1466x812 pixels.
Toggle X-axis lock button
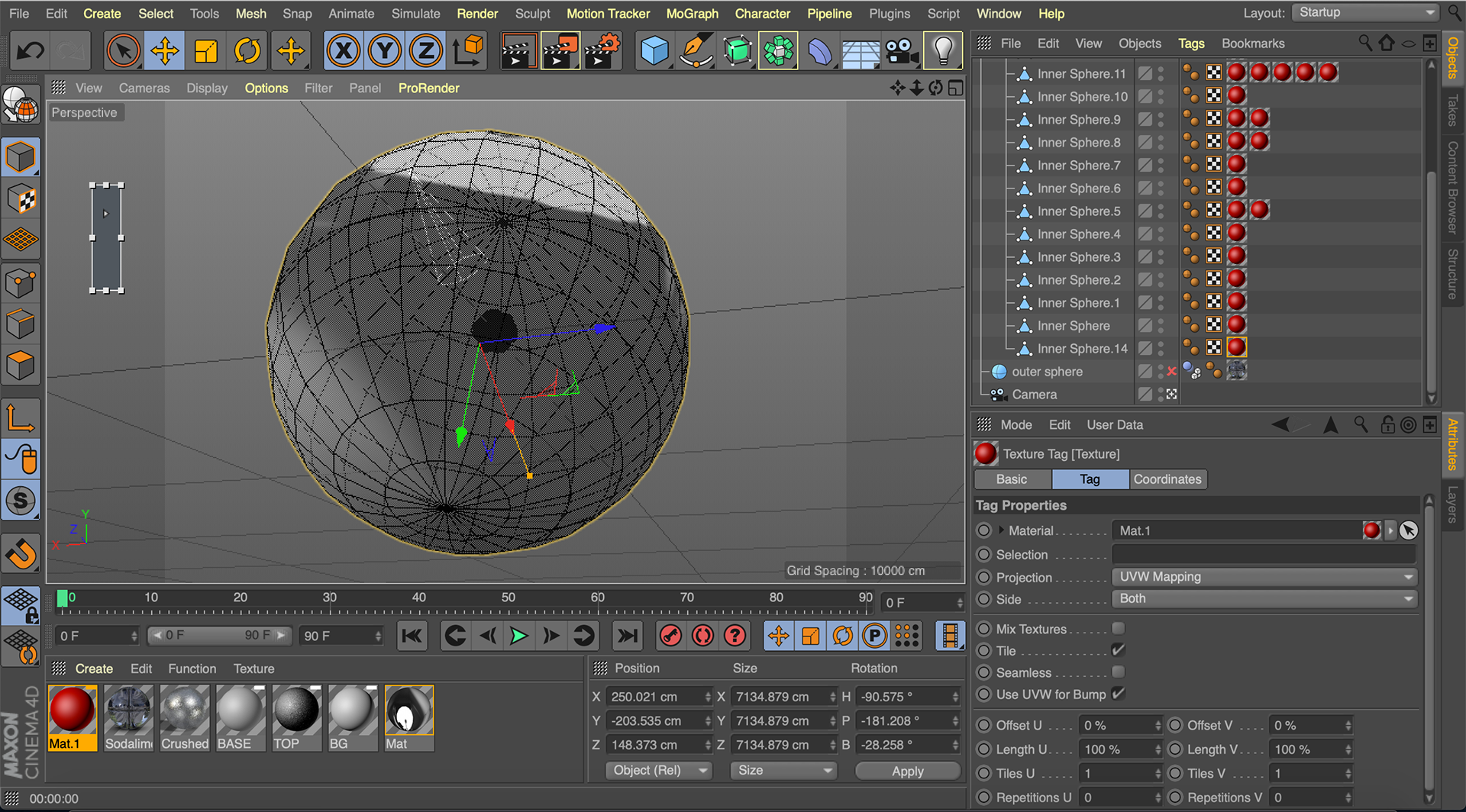[344, 52]
